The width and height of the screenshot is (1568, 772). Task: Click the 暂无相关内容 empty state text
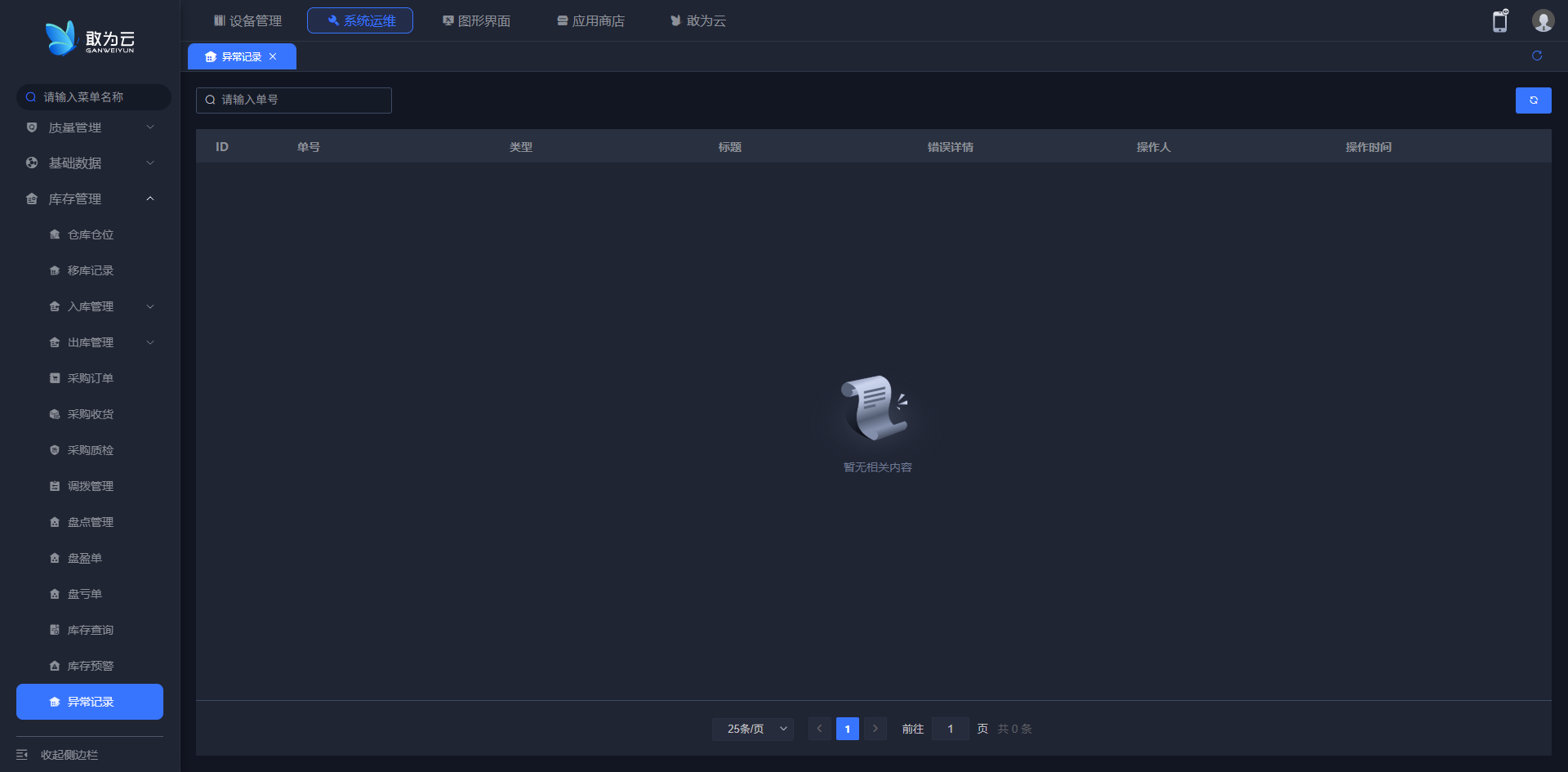878,467
